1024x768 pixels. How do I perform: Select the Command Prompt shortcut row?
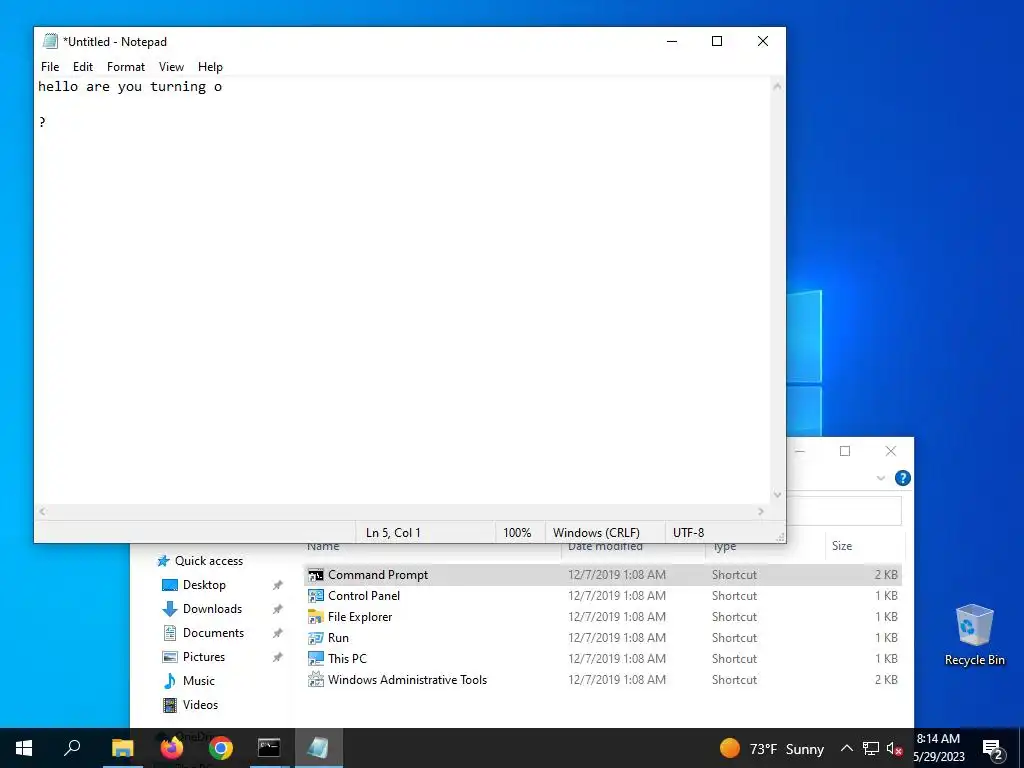[603, 575]
